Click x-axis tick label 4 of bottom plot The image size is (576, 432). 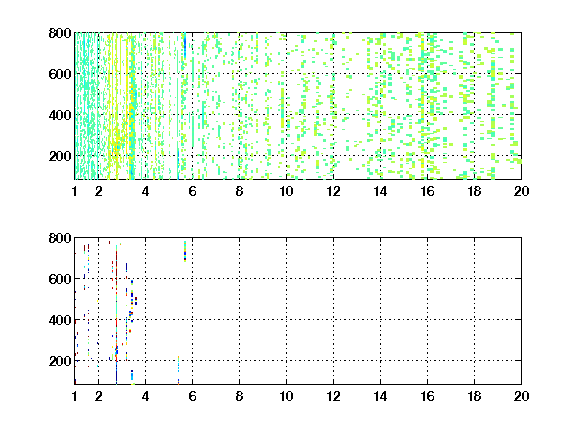(145, 396)
